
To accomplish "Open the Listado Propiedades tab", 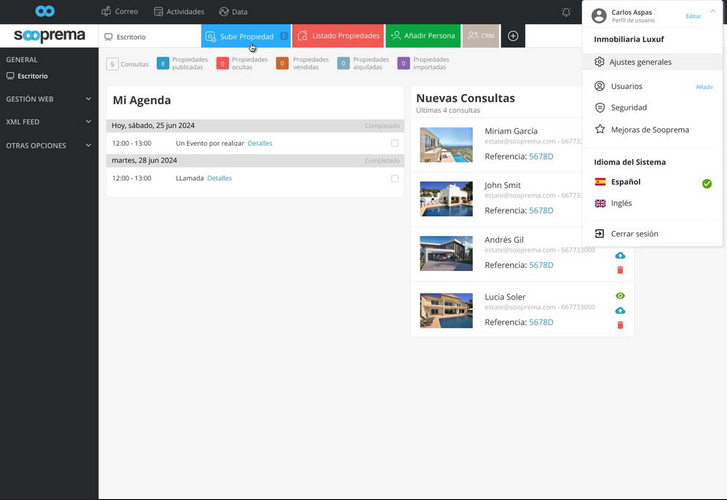I will (337, 36).
